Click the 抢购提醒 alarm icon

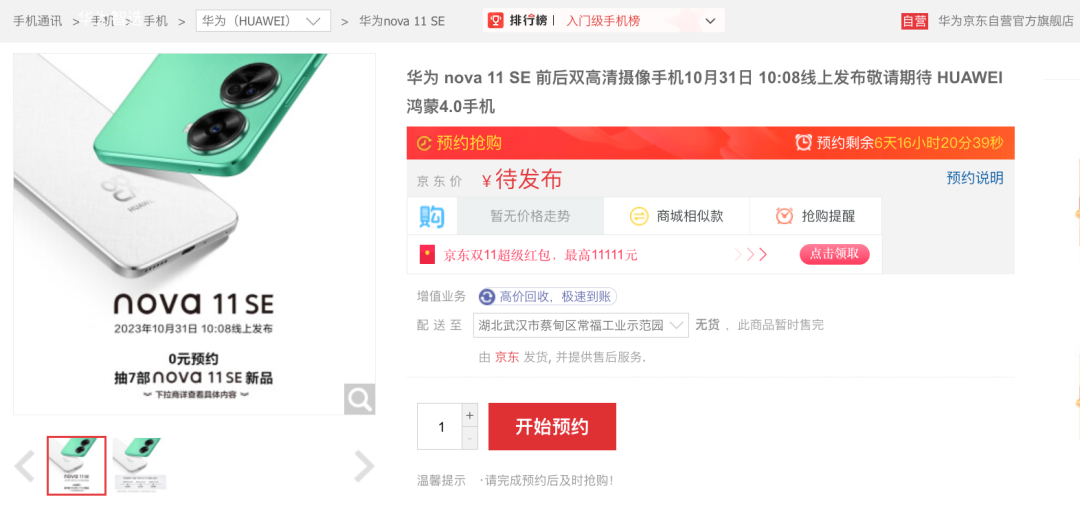coord(785,216)
